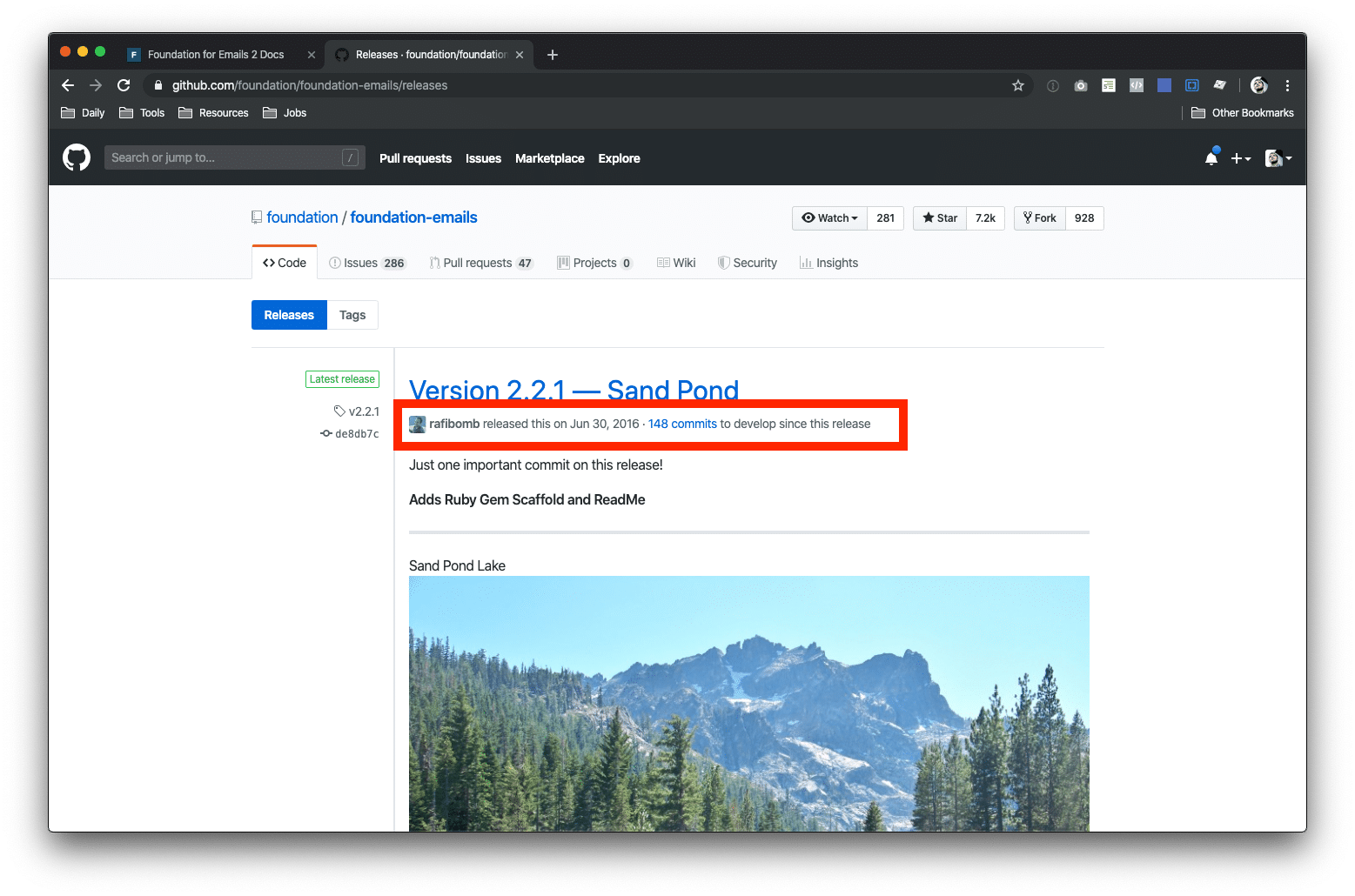The height and width of the screenshot is (896, 1355).
Task: Open the Version 2.2.1 — Sand Pond release title
Action: (x=574, y=390)
